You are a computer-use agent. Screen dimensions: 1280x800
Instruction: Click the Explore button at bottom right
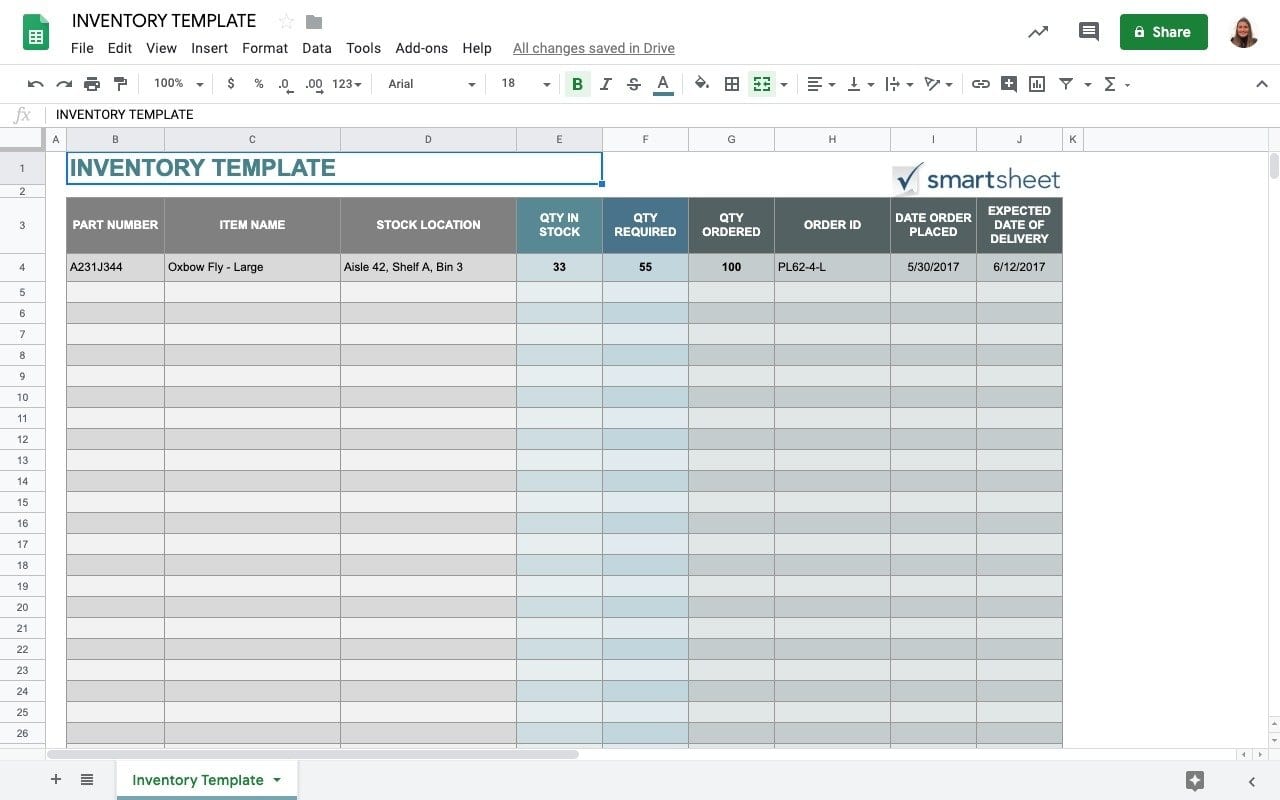click(x=1194, y=781)
